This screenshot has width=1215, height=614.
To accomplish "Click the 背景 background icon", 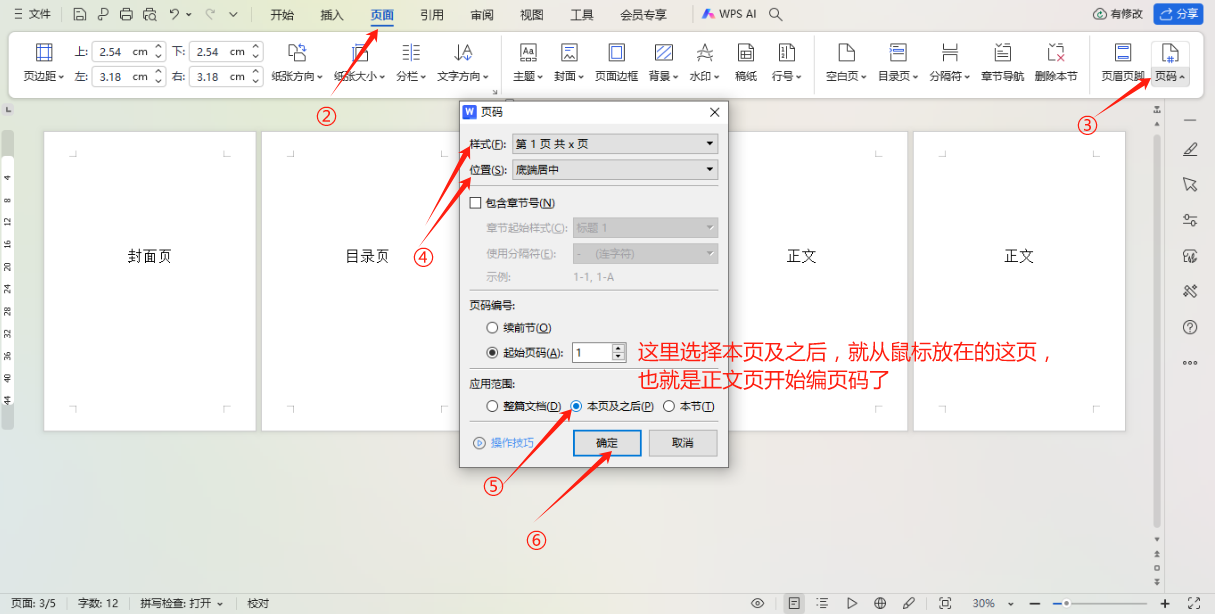I will 663,53.
